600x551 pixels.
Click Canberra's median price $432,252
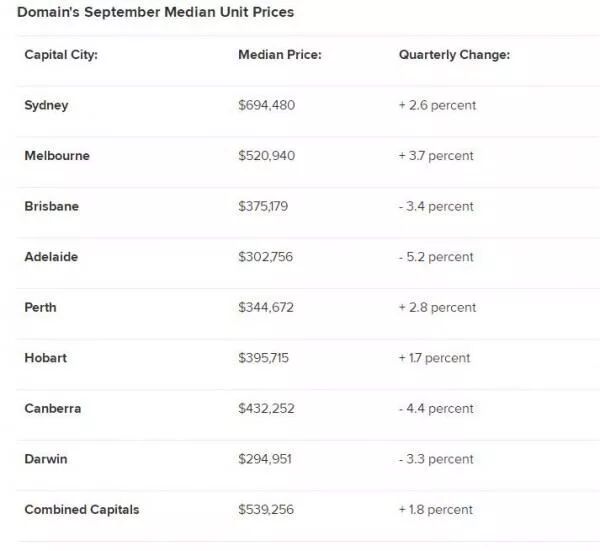coord(267,408)
